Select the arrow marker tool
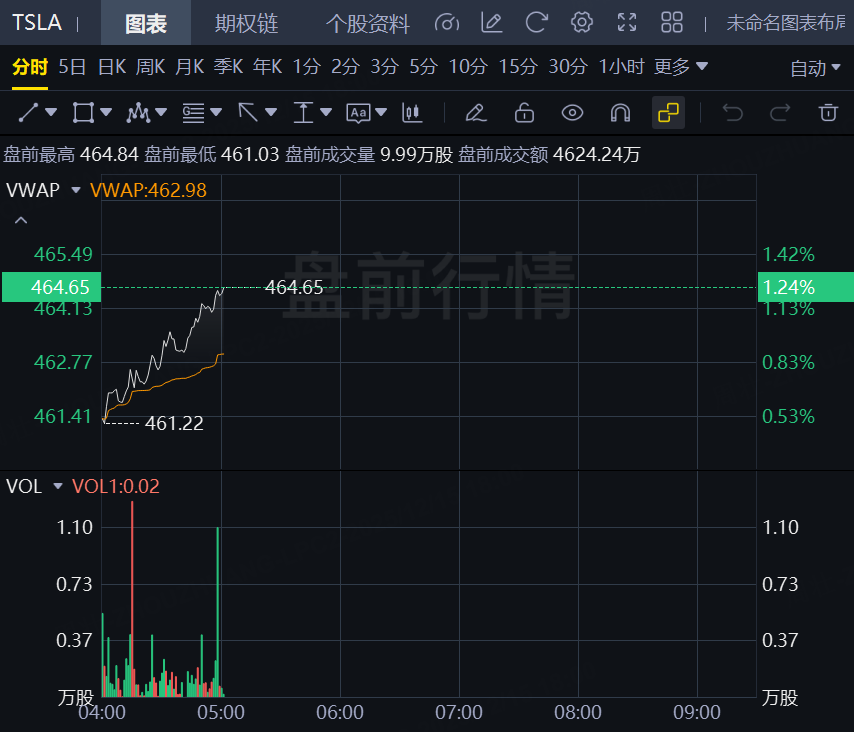Screen dimensions: 854x732 tap(248, 113)
